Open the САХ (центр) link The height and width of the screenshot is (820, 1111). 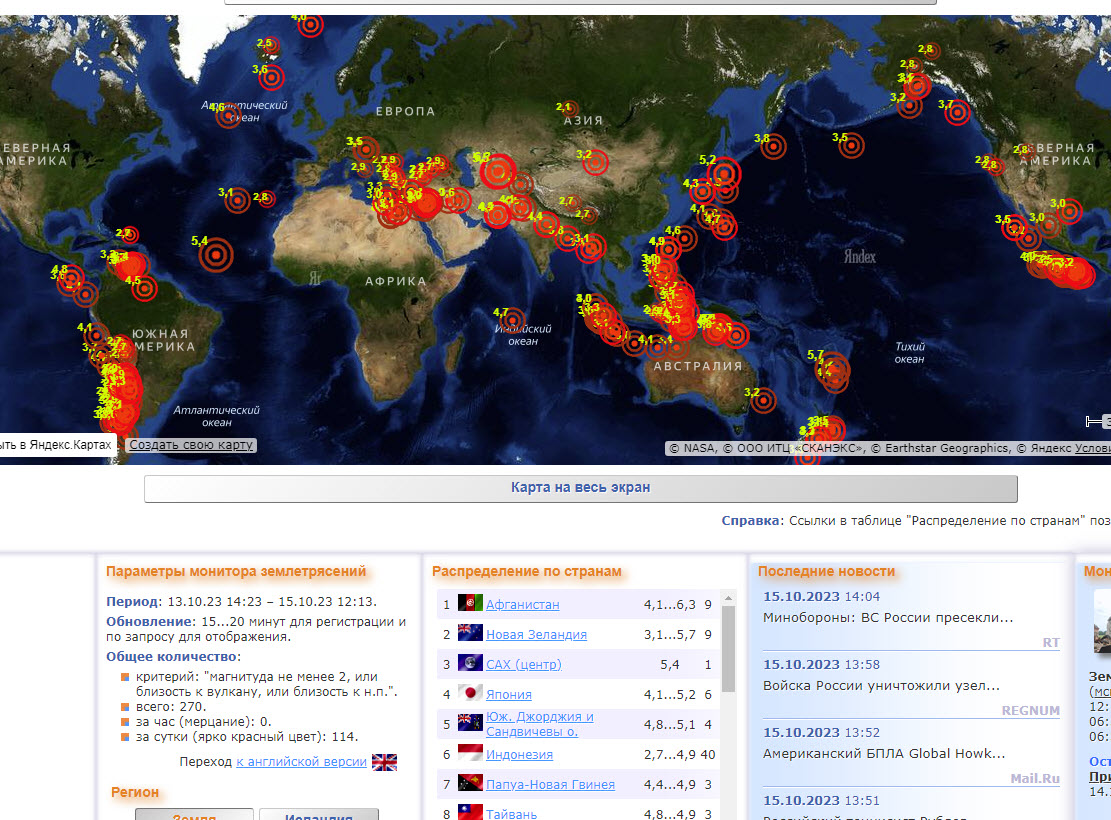(524, 664)
